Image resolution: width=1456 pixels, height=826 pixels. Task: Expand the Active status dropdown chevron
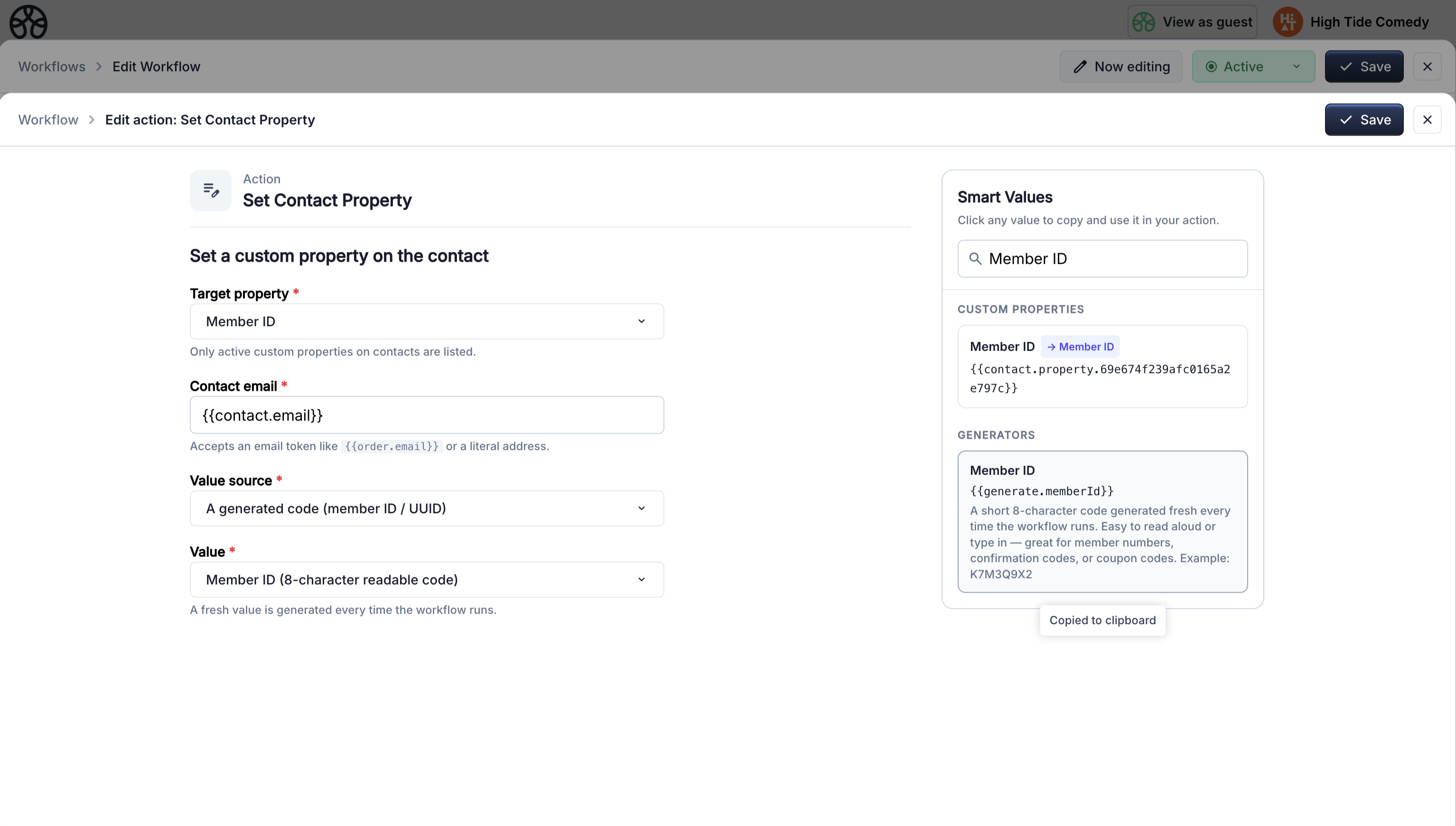click(x=1296, y=66)
